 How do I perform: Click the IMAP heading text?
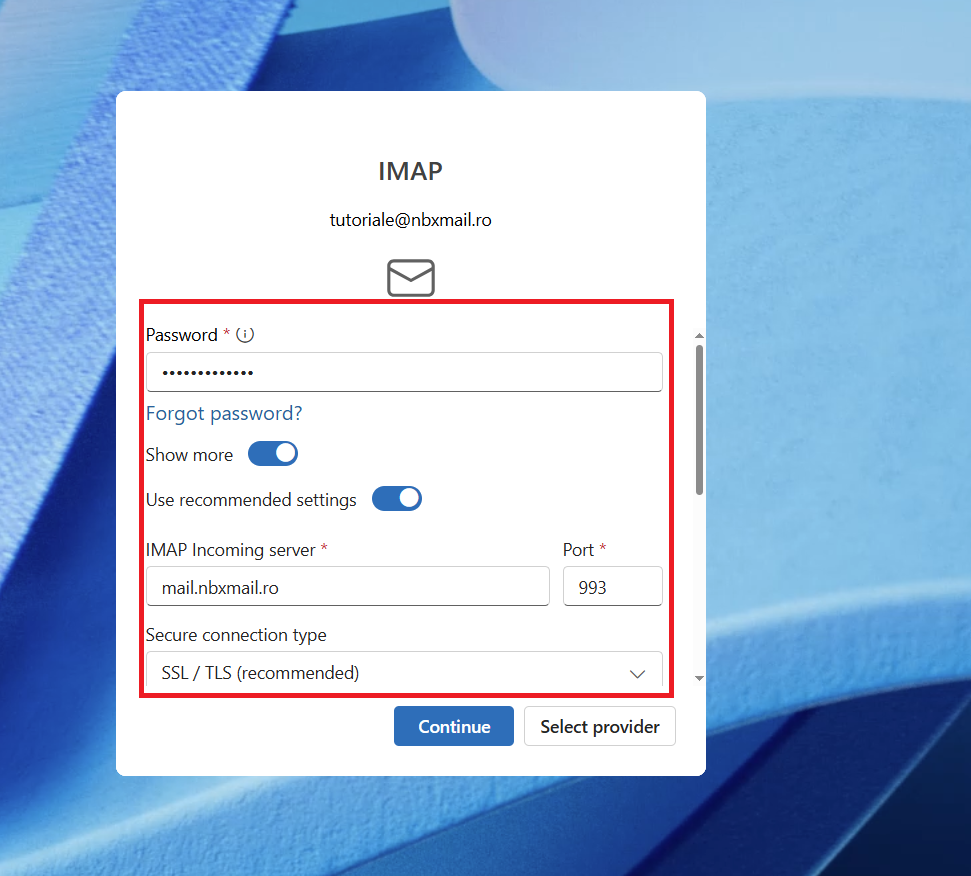click(411, 171)
